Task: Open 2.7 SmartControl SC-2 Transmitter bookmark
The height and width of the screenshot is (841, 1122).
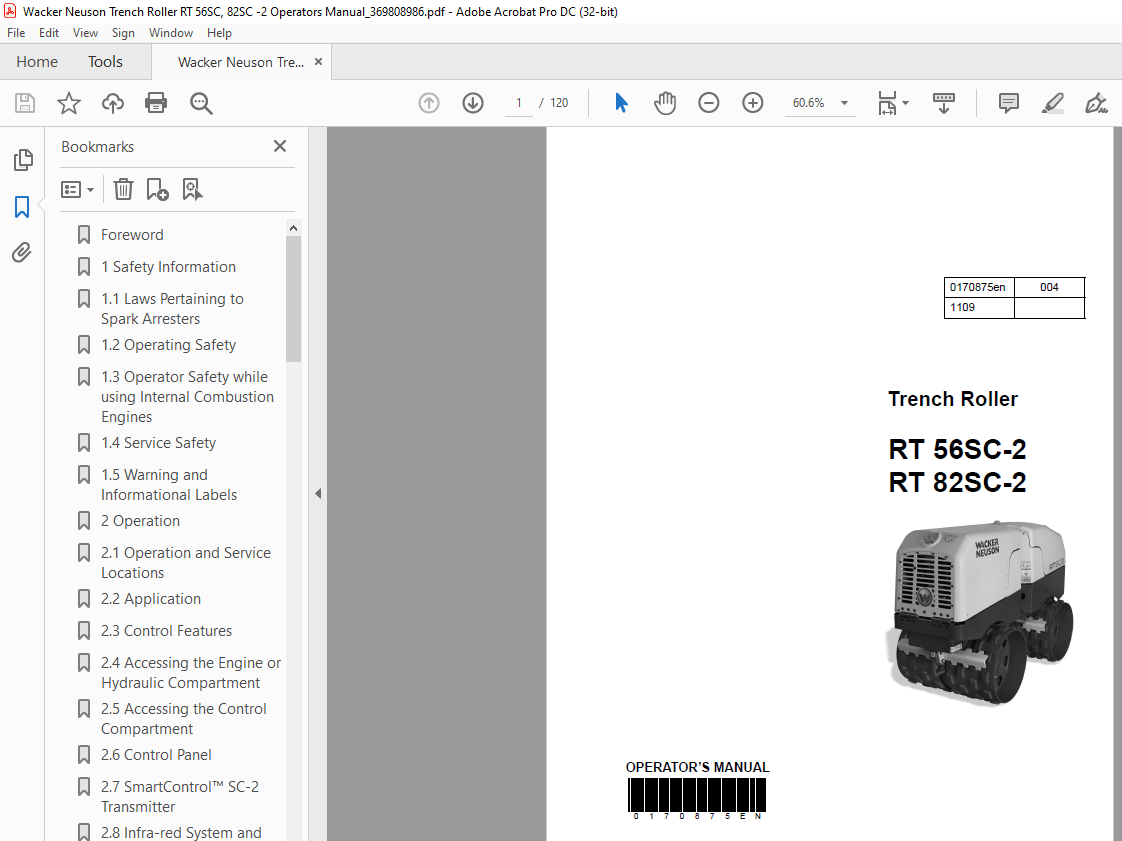Action: [x=180, y=797]
